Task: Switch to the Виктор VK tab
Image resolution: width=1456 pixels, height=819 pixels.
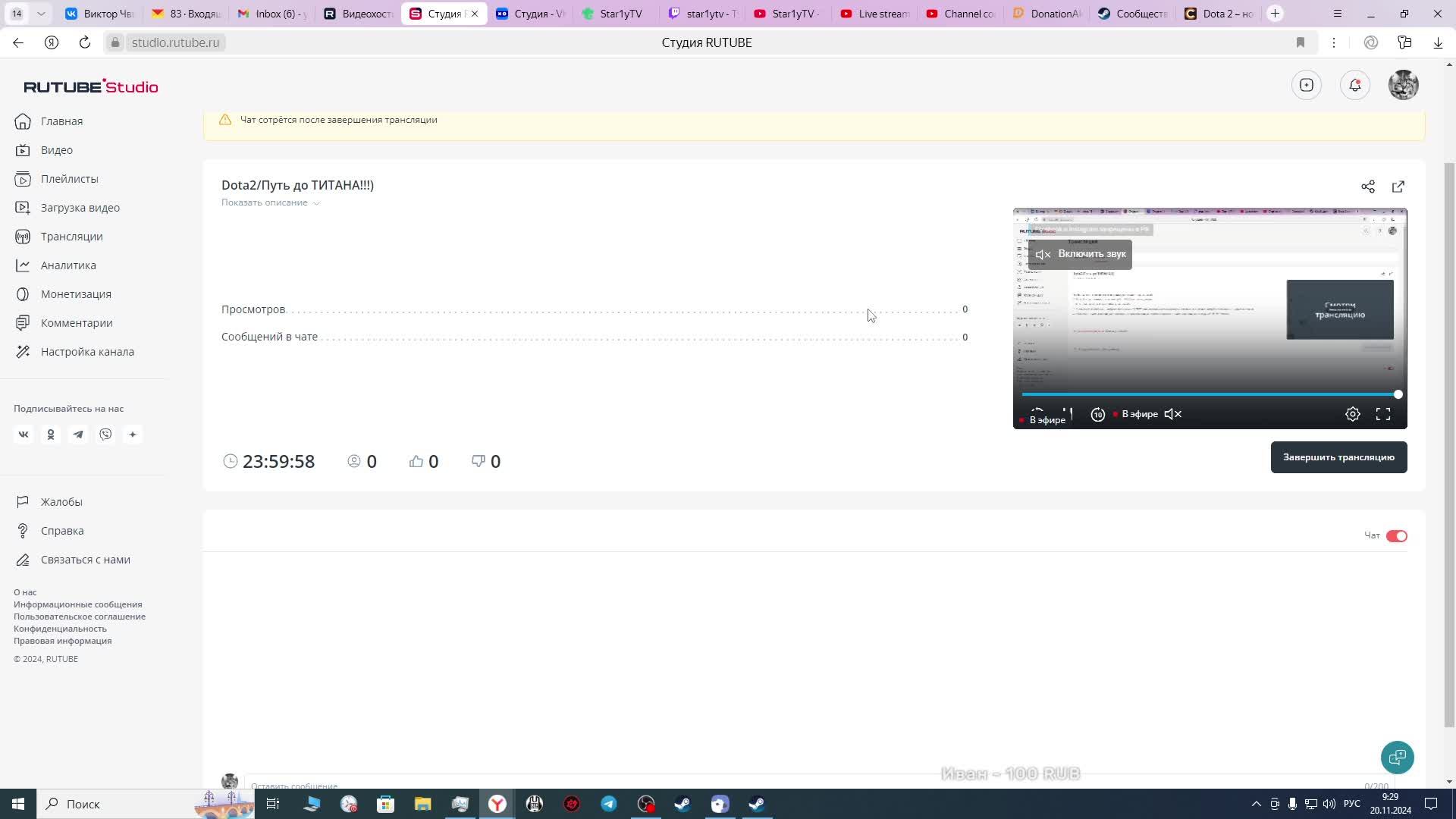Action: [99, 14]
